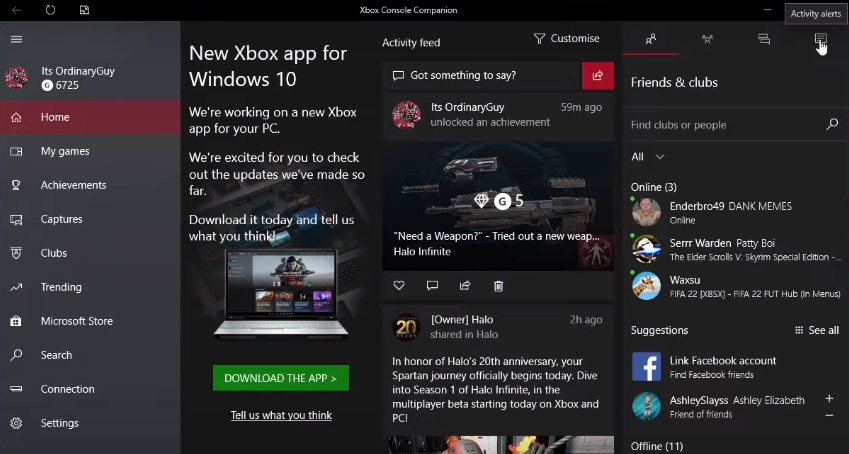Open Serrr Warden friend entry
849x454 pixels.
click(735, 249)
